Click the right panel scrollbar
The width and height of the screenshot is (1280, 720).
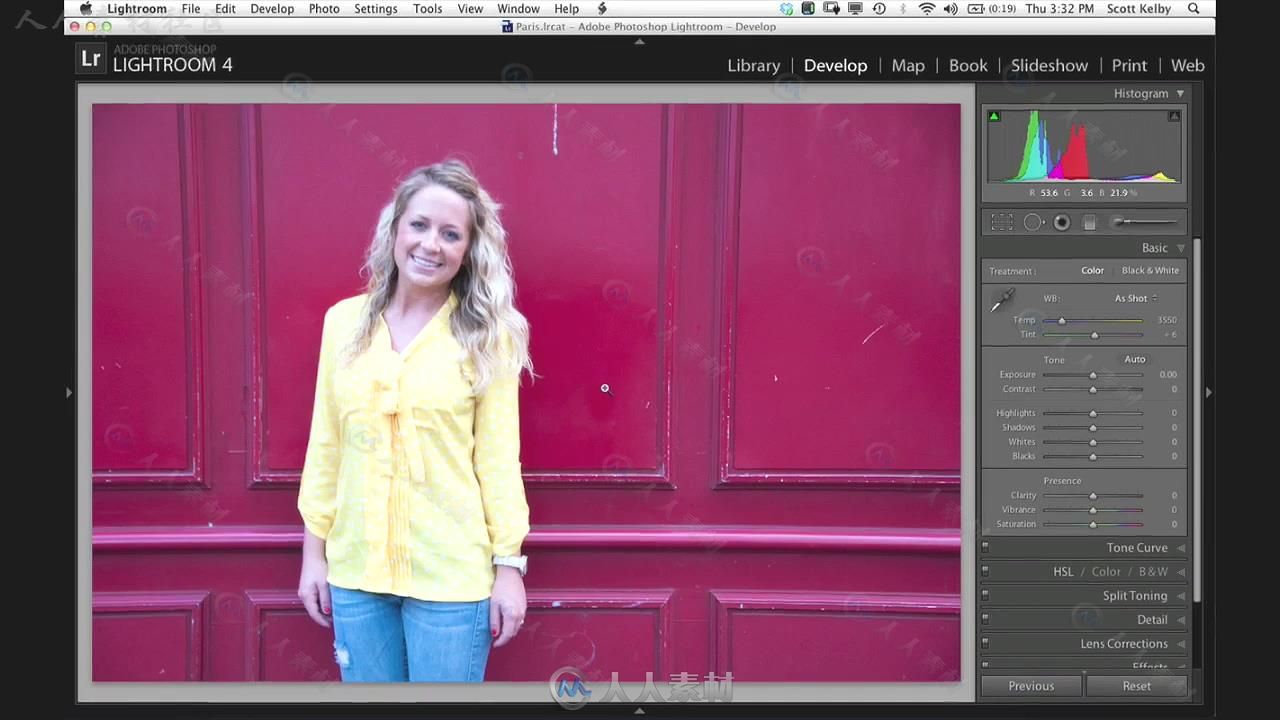coord(1195,420)
